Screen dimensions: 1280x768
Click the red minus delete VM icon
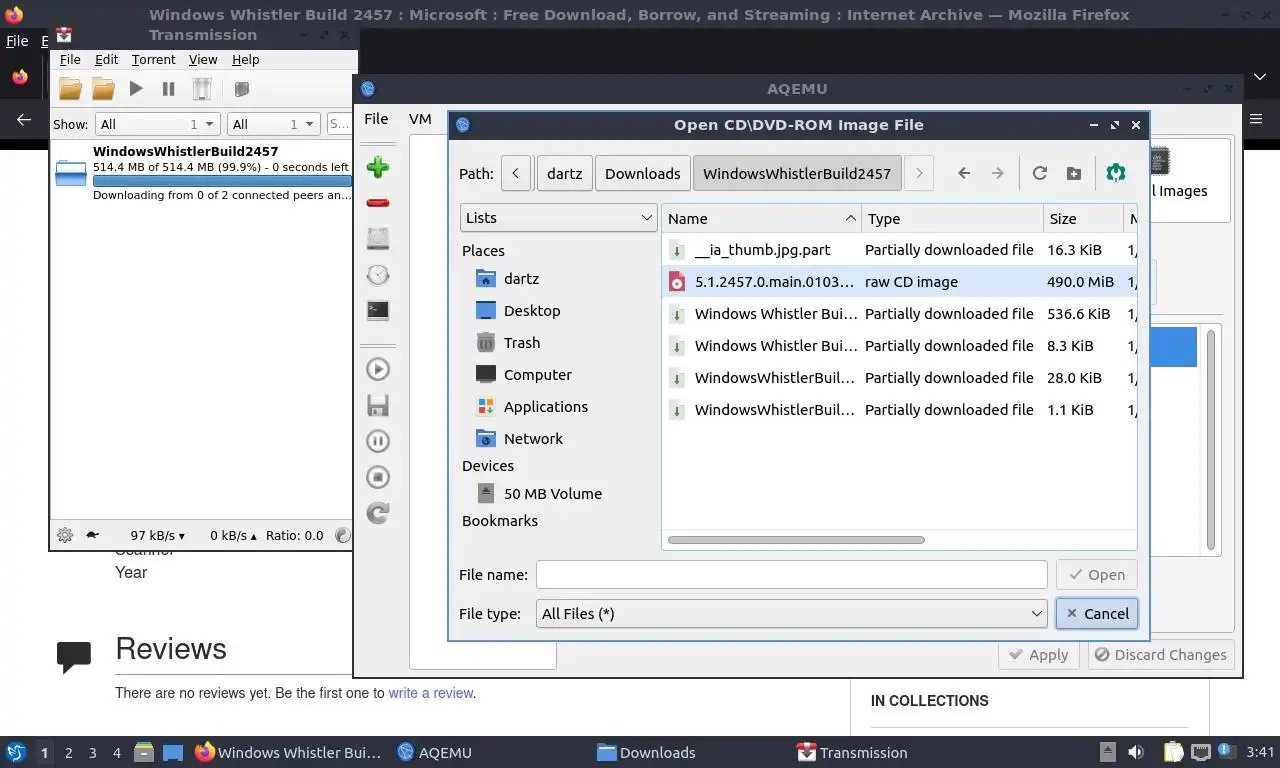pos(378,203)
